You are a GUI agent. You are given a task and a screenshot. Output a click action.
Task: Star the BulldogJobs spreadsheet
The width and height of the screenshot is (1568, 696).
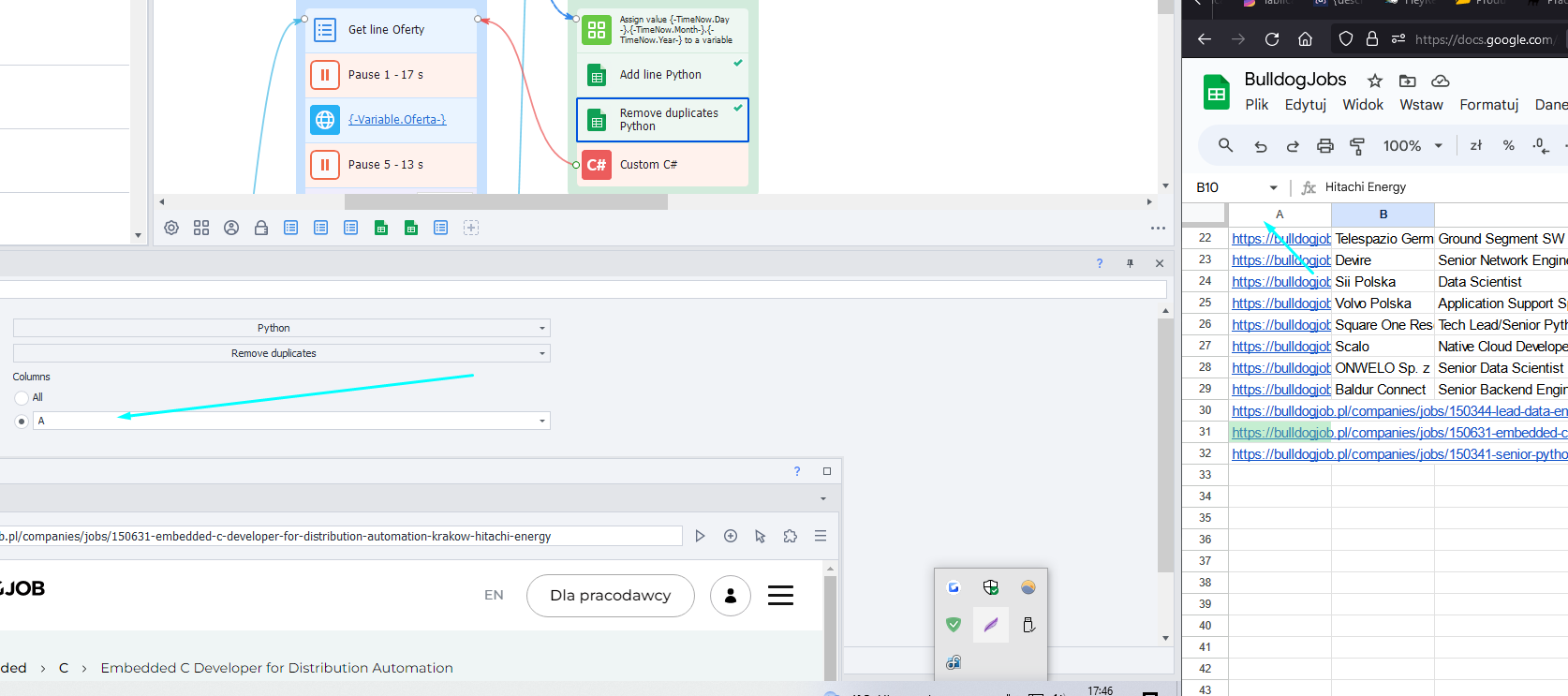(x=1375, y=81)
